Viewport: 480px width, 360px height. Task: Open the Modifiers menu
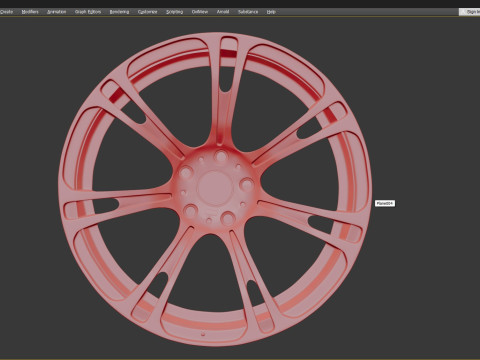30,12
